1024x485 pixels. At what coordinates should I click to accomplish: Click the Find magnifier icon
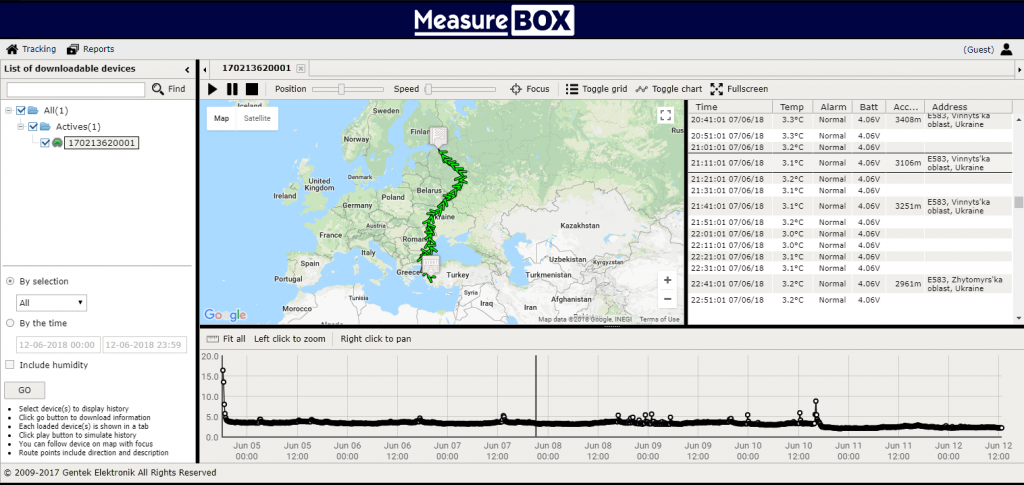158,89
